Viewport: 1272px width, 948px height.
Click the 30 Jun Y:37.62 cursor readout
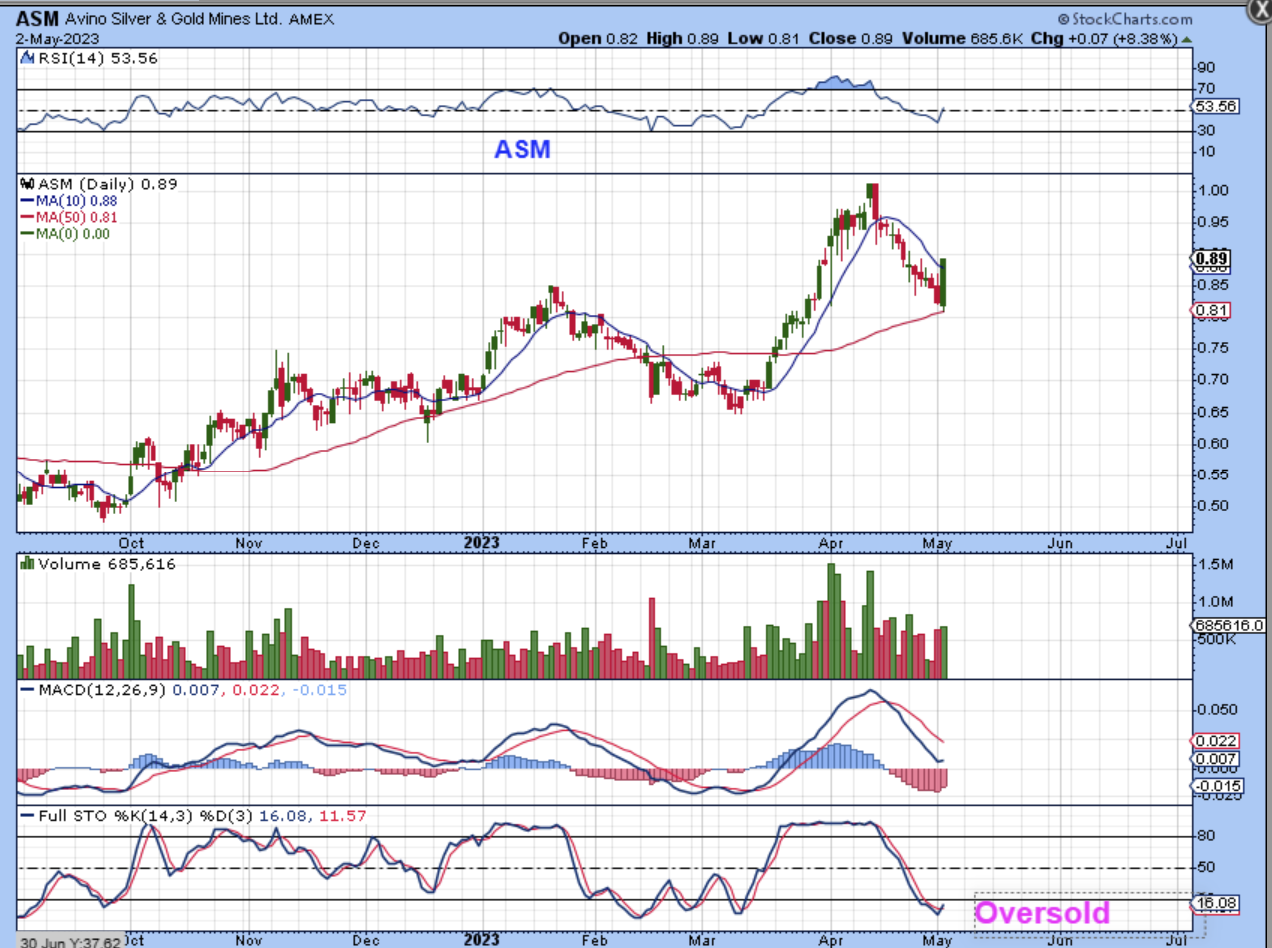[x=70, y=942]
